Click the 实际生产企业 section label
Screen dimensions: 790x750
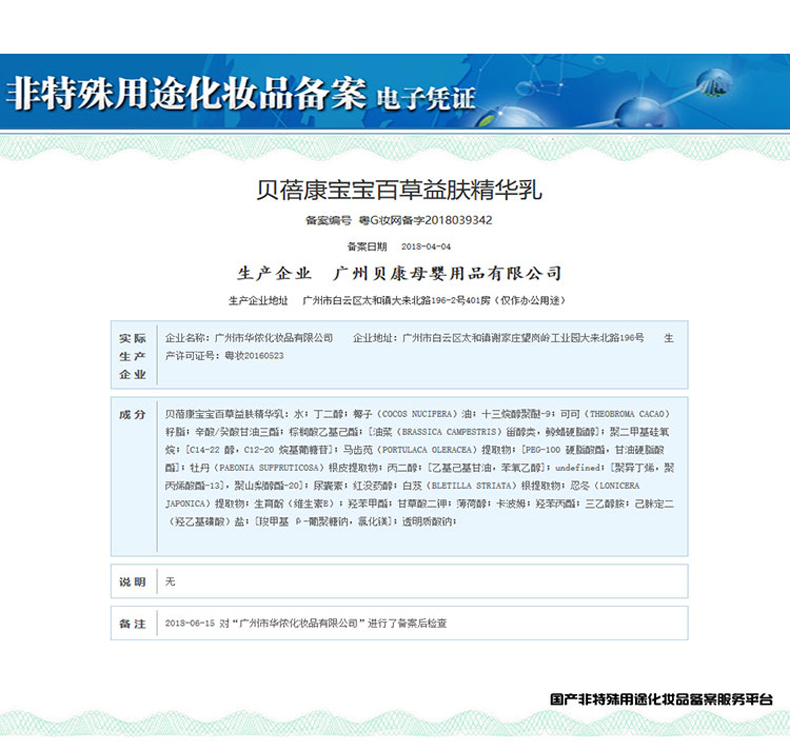coord(133,356)
